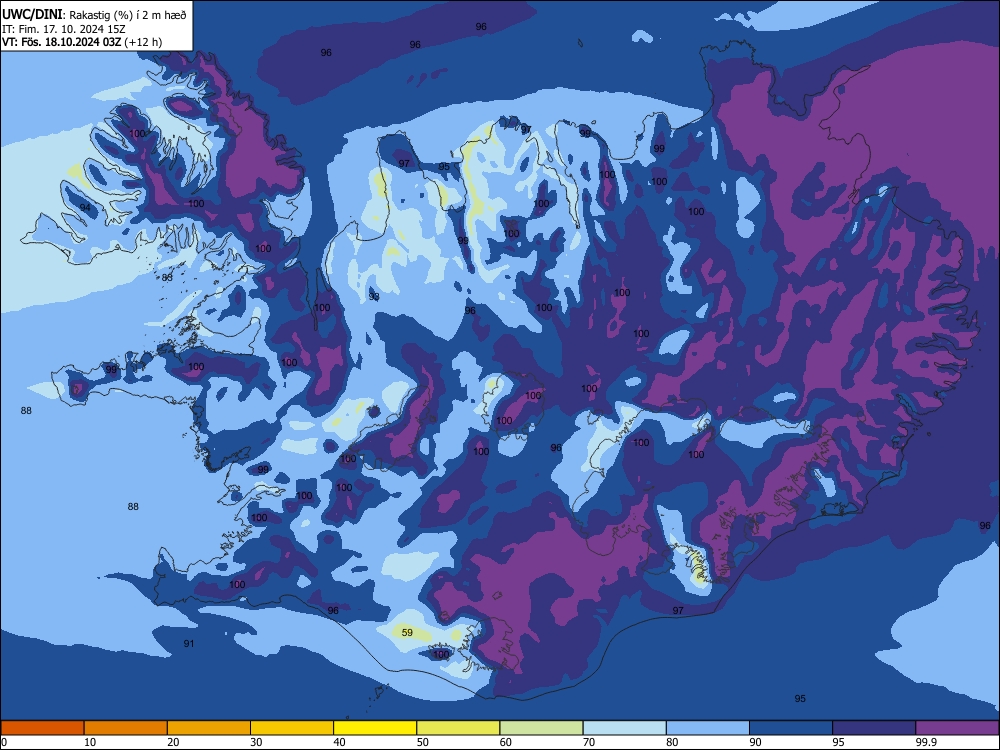The width and height of the screenshot is (1000, 750).
Task: Click the '94' value in the Westfjords
Action: tap(85, 208)
